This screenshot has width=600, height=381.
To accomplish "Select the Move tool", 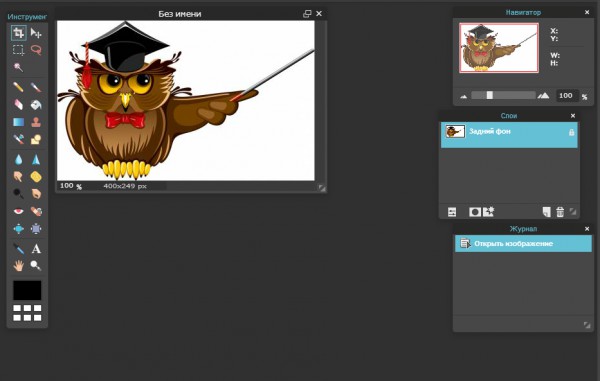I will [x=36, y=33].
